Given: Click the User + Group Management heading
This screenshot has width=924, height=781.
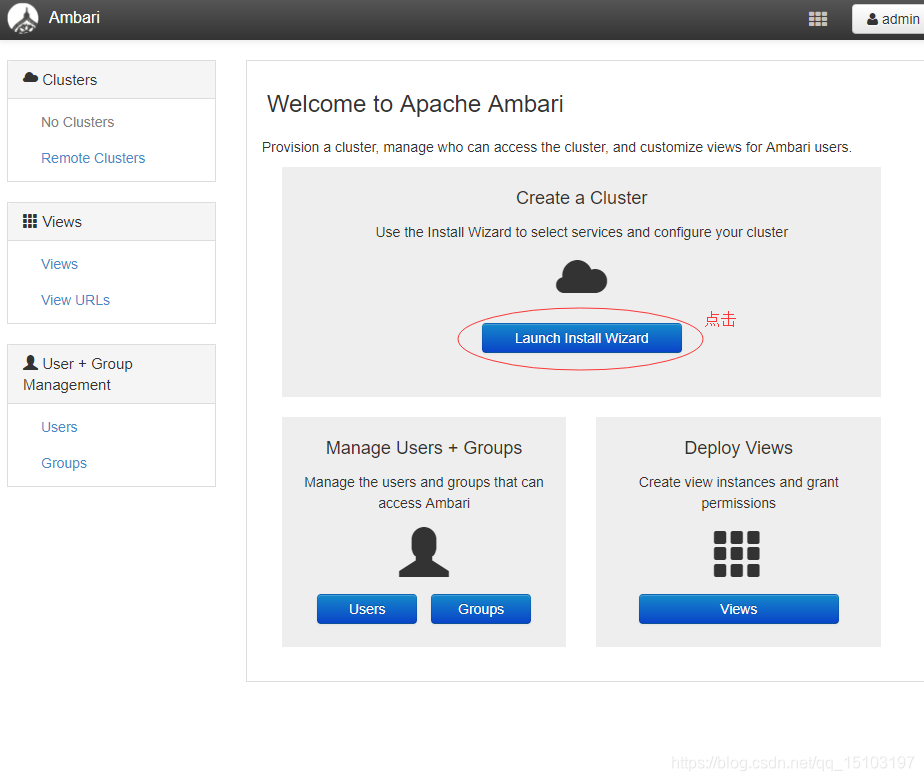Looking at the screenshot, I should pos(111,374).
